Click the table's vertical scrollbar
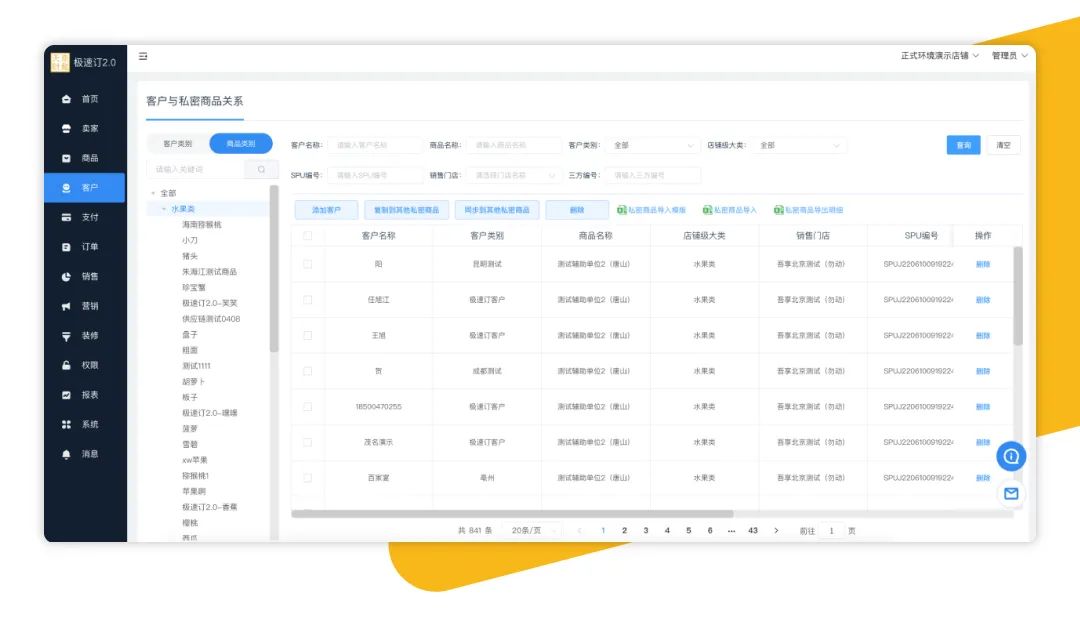The image size is (1080, 621). pos(1017,296)
